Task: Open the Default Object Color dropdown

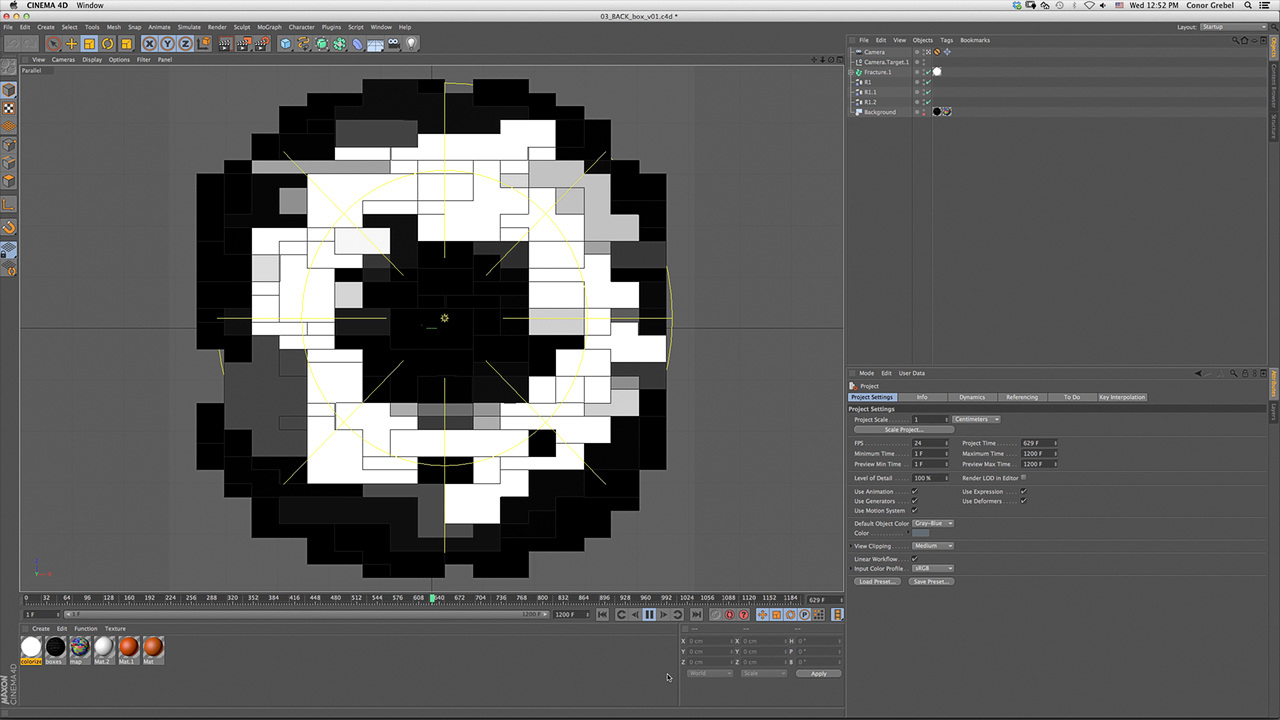Action: 933,523
